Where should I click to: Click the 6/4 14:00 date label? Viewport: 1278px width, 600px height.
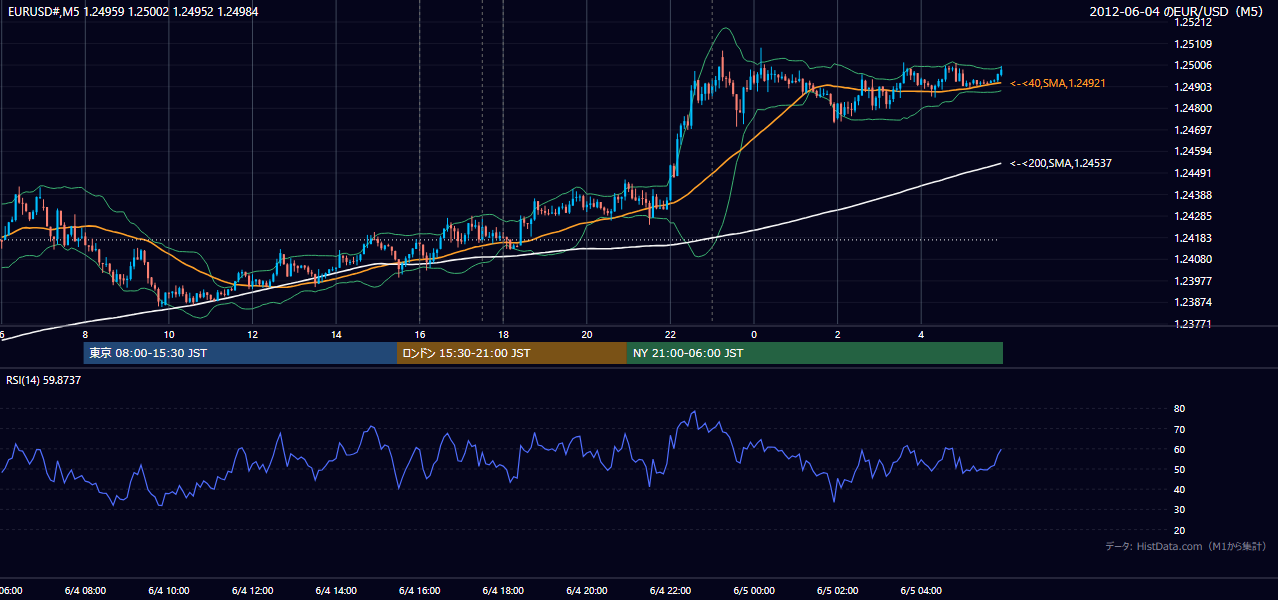[336, 590]
